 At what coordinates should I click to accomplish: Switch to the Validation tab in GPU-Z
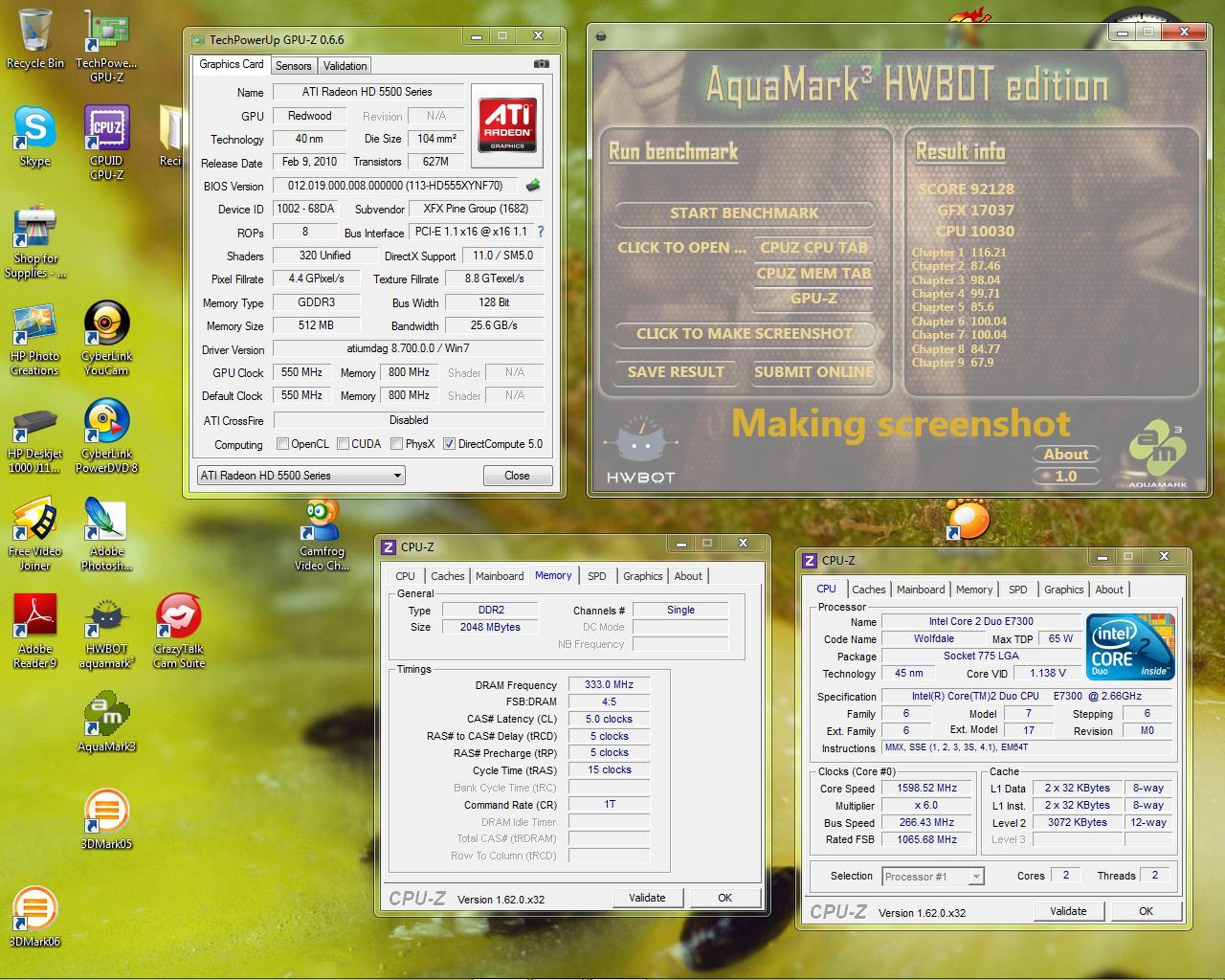tap(345, 66)
